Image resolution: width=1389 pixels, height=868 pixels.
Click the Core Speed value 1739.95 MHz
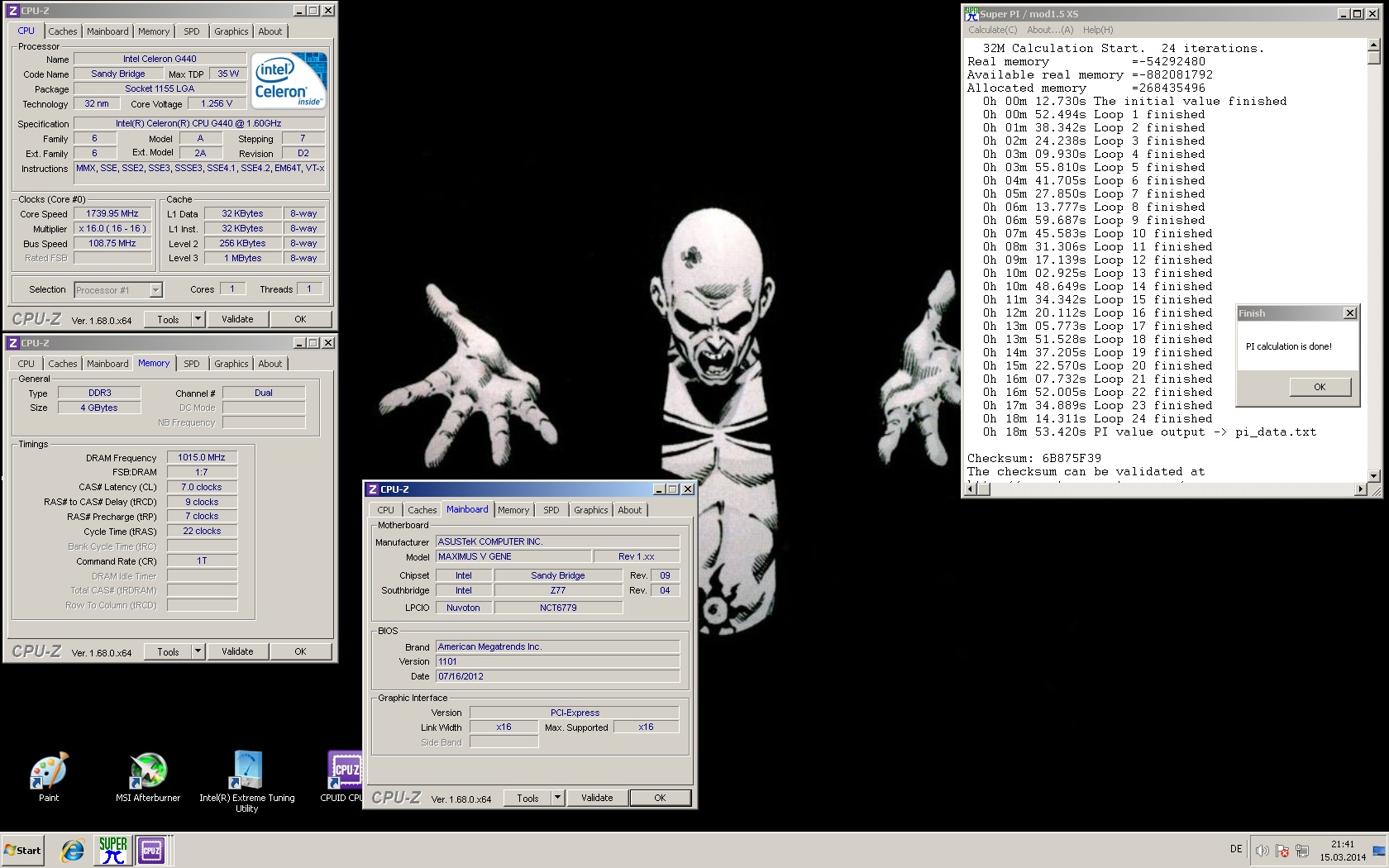pos(112,213)
